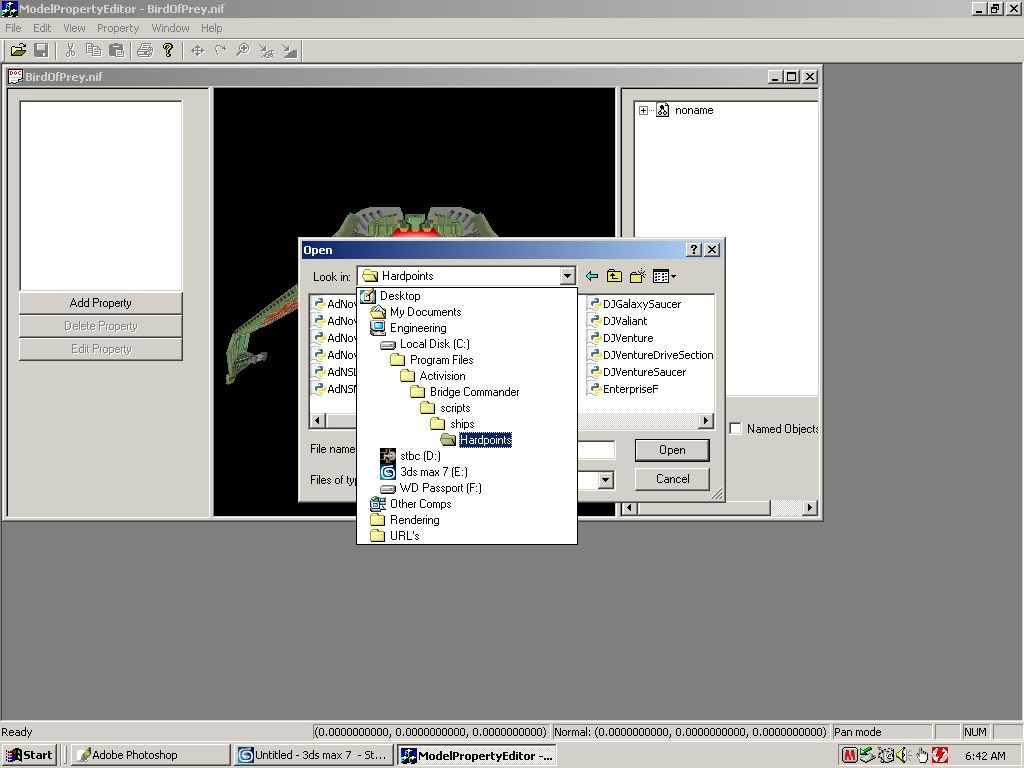Click the Paste clipboard toolbar icon
1024x768 pixels.
117,50
